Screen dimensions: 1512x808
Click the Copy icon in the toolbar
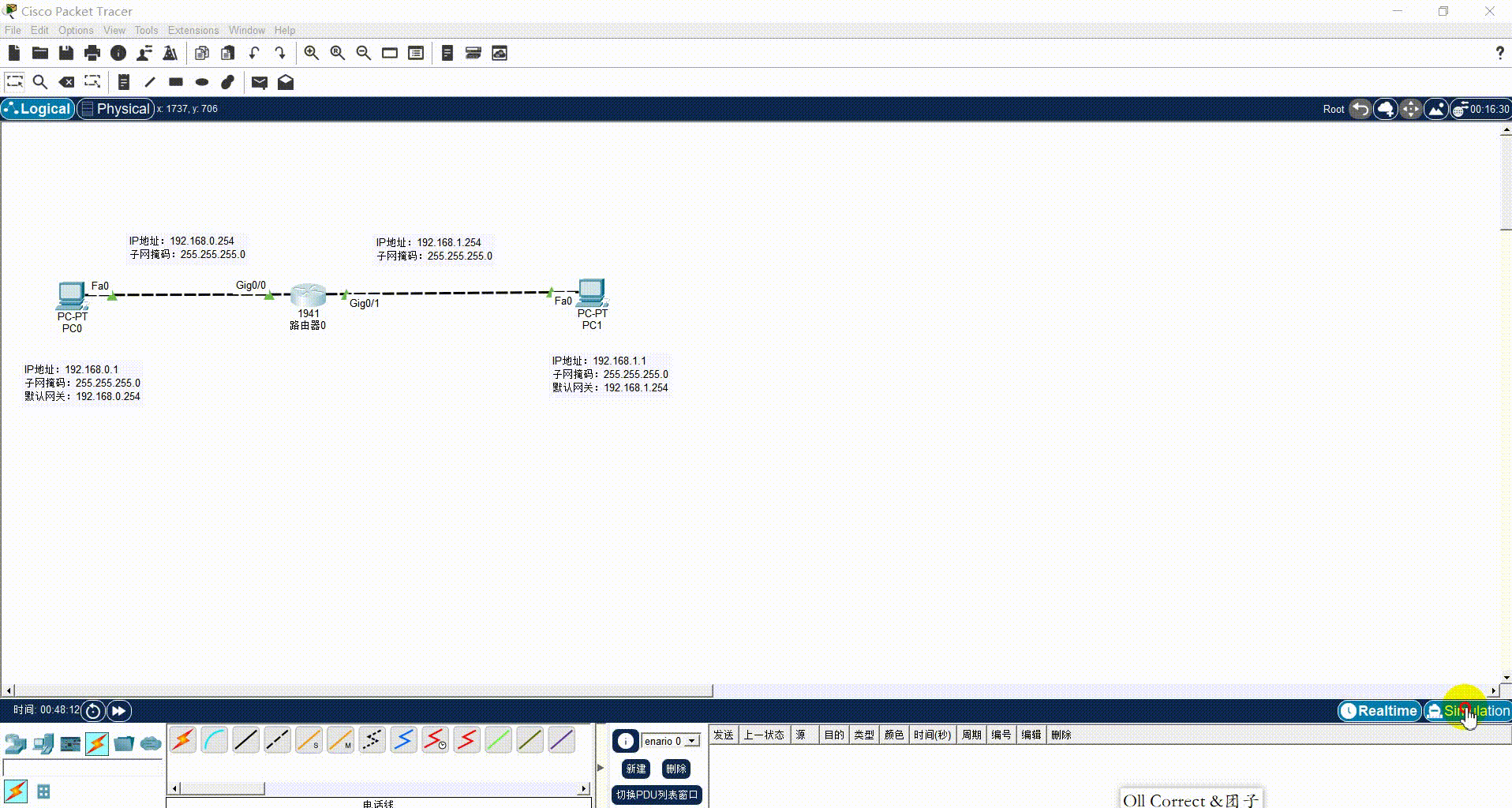pos(202,53)
